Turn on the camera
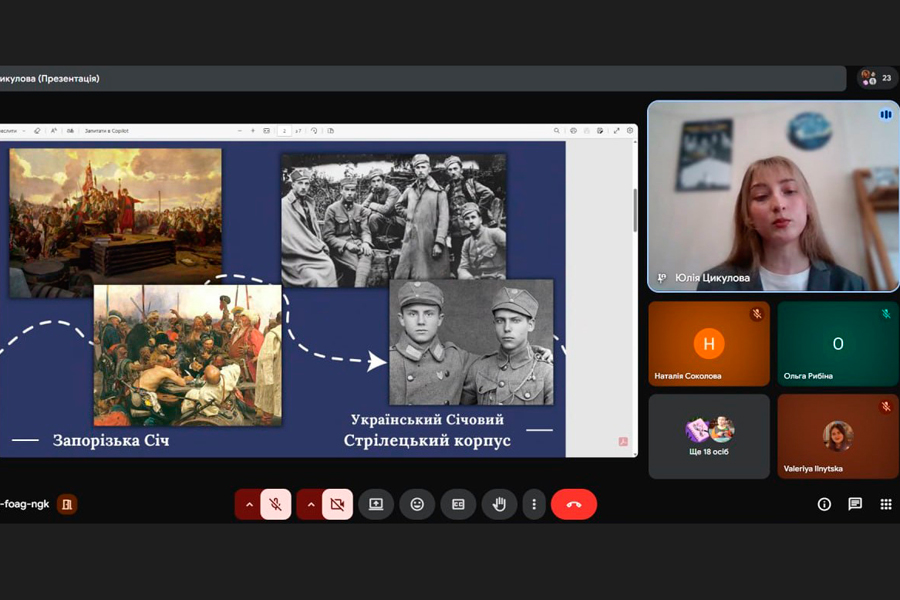Image resolution: width=900 pixels, height=600 pixels. pyautogui.click(x=337, y=505)
